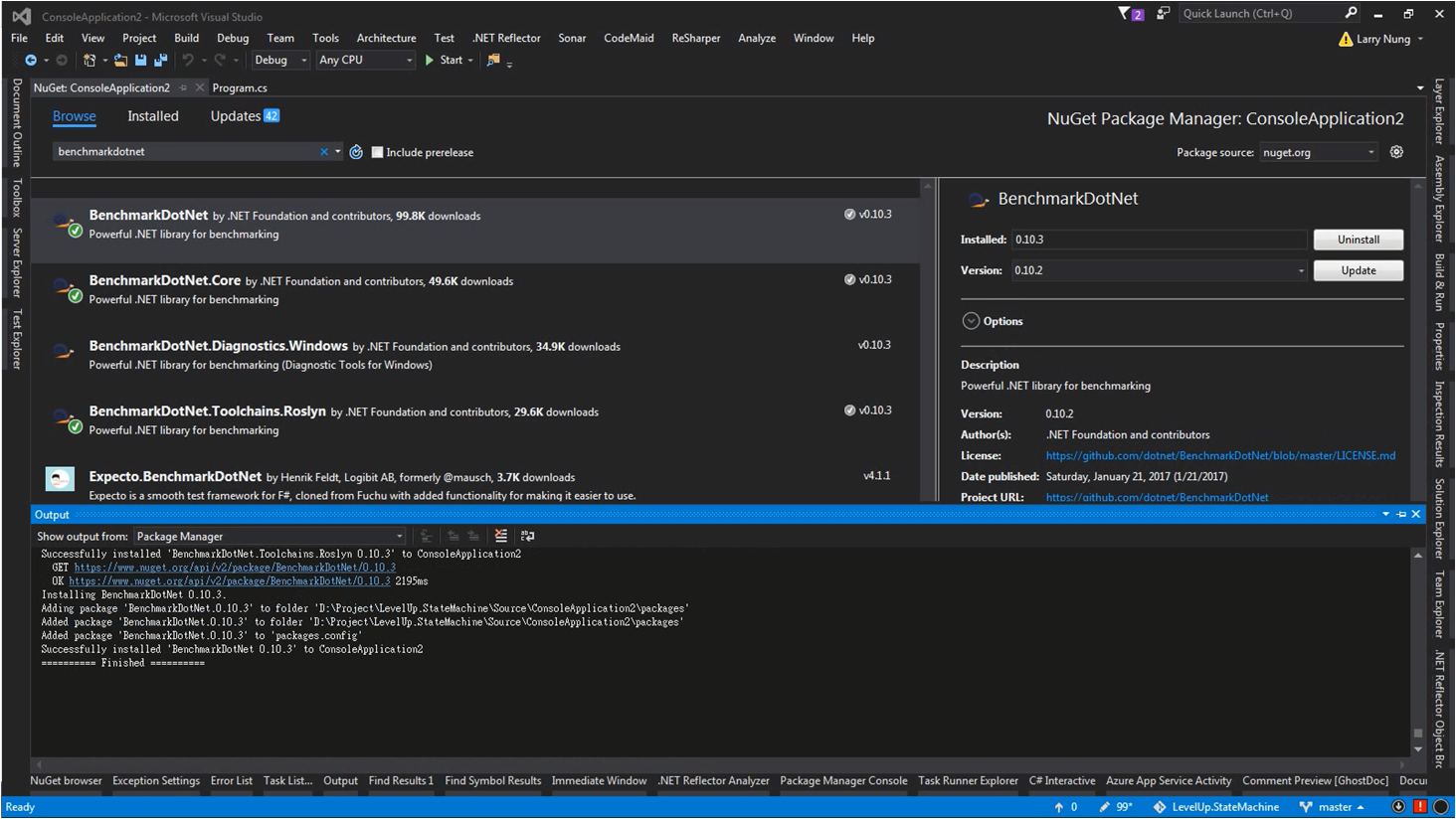Toggle auto-hide pin on Output panel
Image resolution: width=1456 pixels, height=819 pixels.
click(1401, 514)
